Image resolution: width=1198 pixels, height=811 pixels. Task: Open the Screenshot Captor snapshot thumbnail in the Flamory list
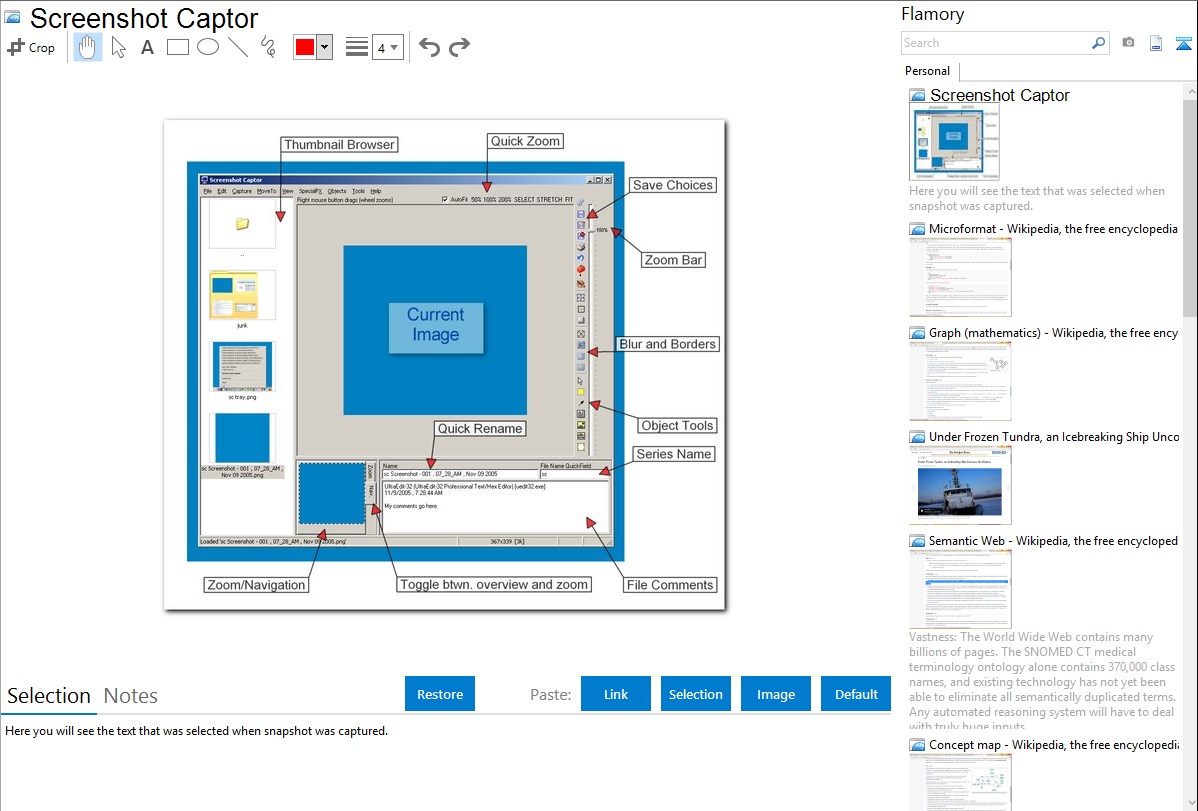coord(954,142)
